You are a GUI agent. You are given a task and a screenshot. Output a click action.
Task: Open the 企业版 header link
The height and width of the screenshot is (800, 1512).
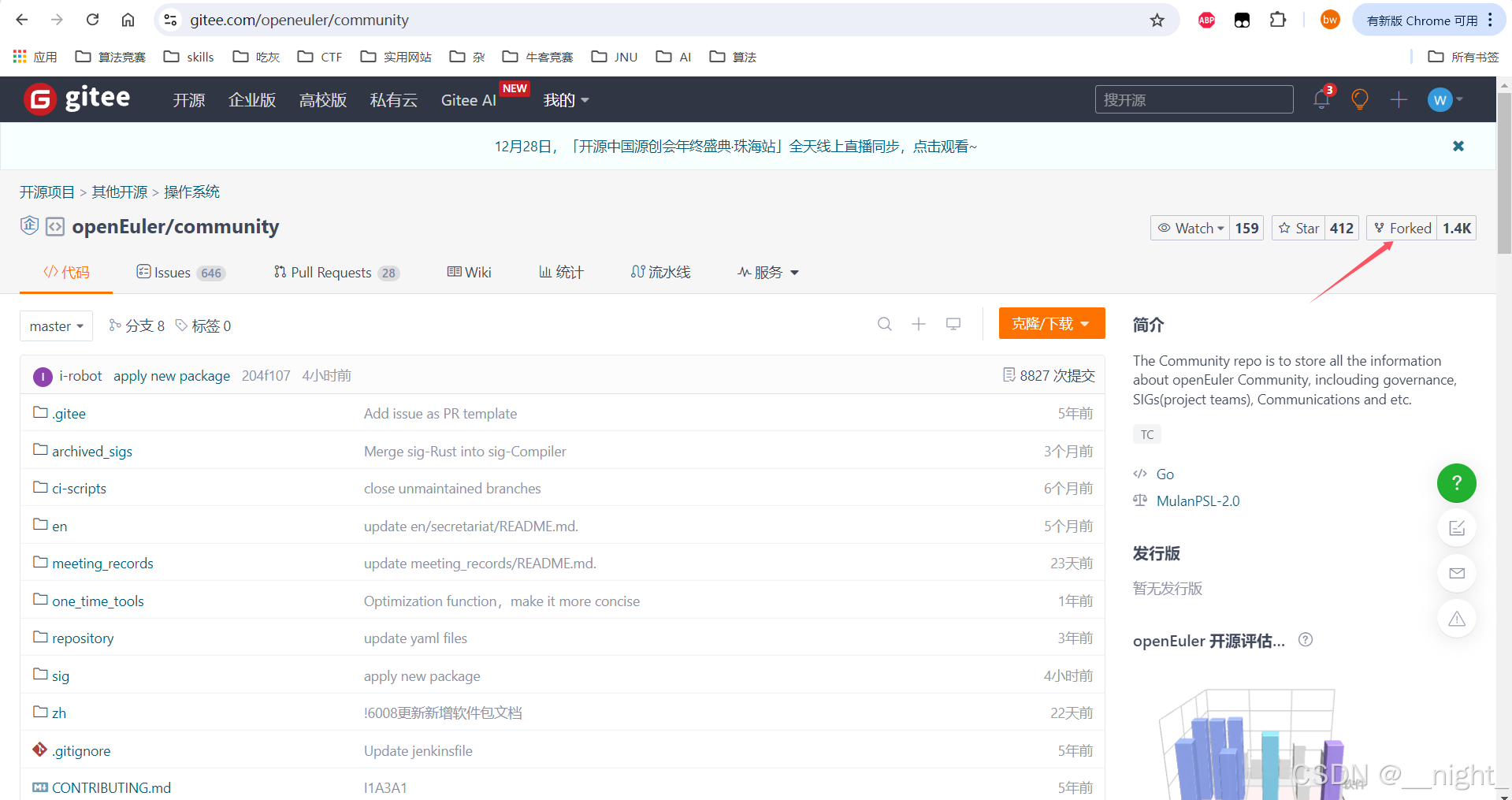[x=252, y=100]
